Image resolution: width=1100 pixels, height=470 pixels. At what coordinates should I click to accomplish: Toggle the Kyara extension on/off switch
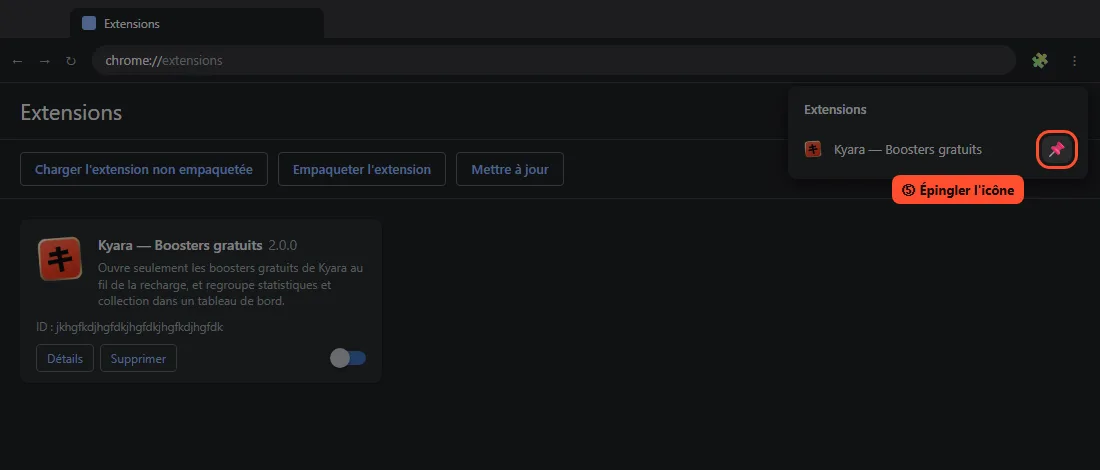pos(348,358)
